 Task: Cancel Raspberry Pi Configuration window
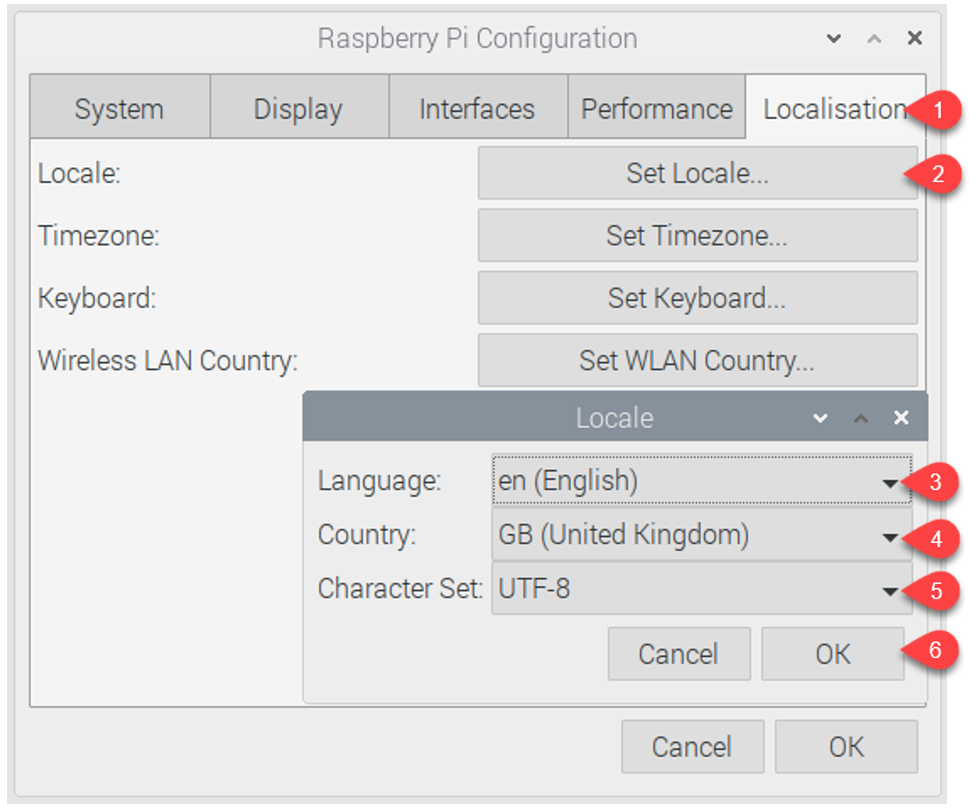(x=692, y=747)
